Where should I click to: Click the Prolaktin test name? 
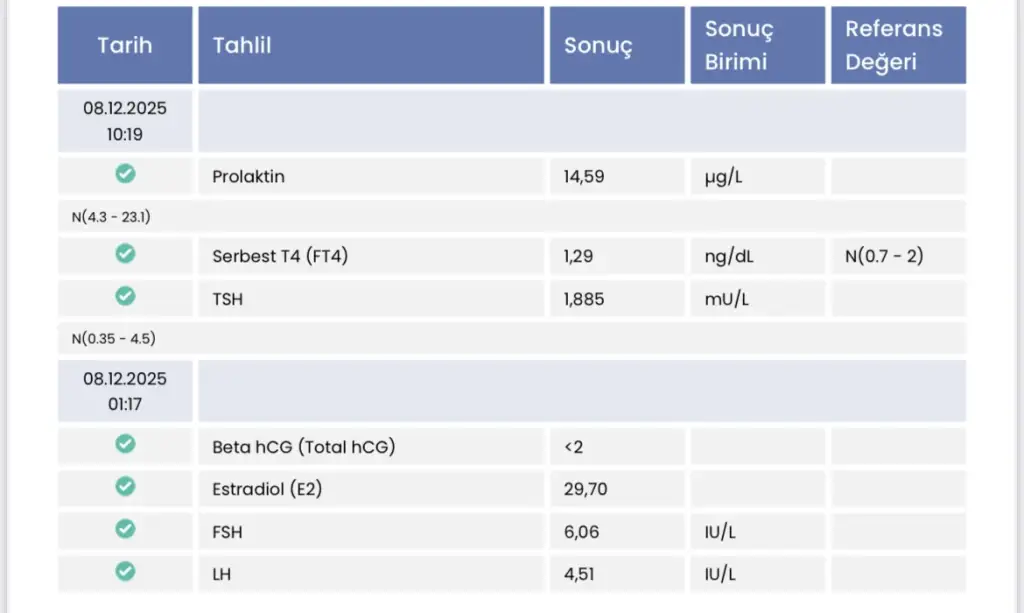tap(249, 177)
